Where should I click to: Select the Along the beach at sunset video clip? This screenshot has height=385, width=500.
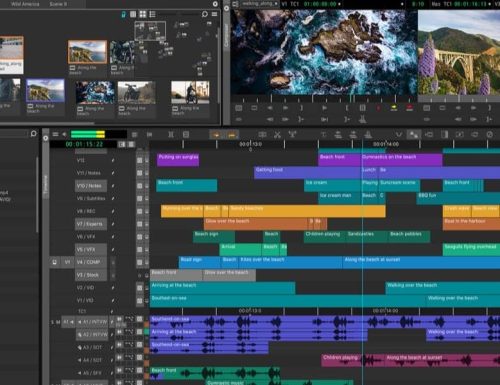[x=421, y=262]
